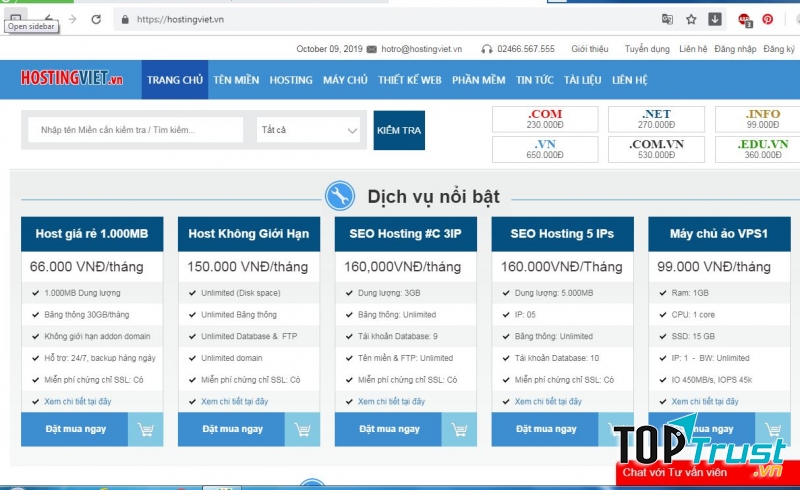This screenshot has width=800, height=490.
Task: Click the browser address bar URL
Action: click(180, 19)
